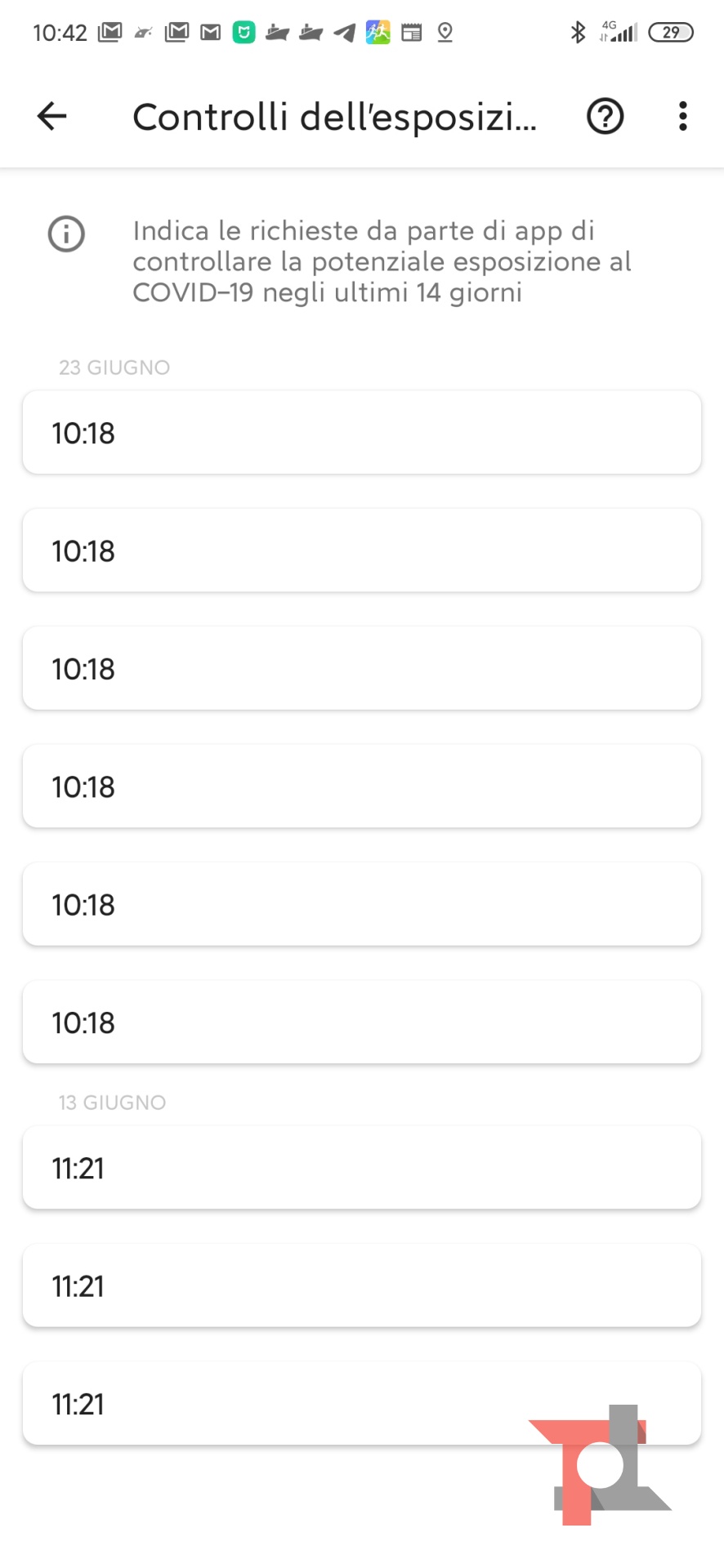
Task: Tap the location pin status icon
Action: tap(445, 33)
